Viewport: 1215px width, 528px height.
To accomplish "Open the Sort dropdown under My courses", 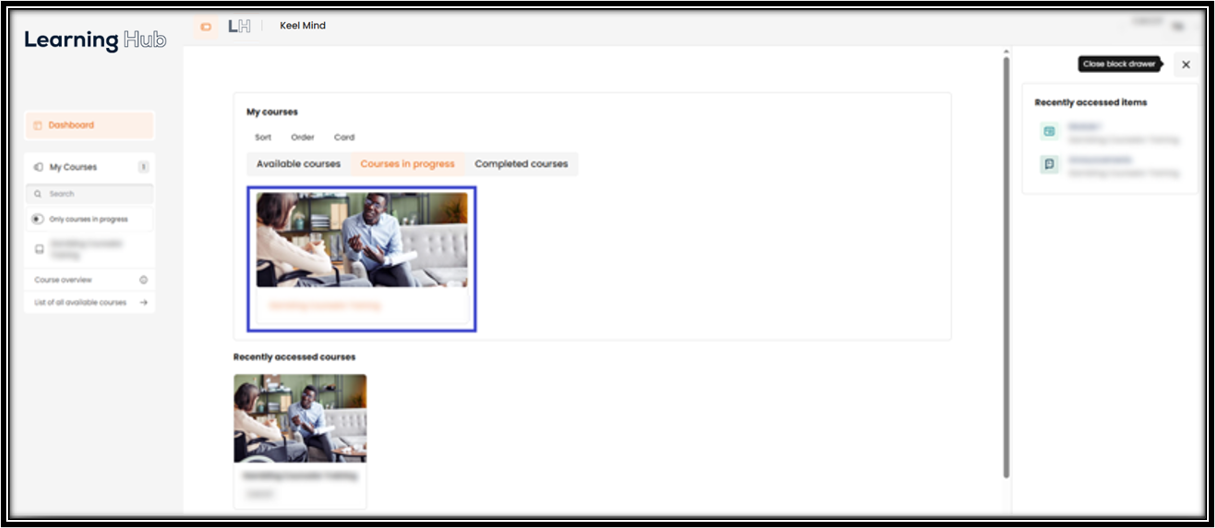I will coord(263,137).
